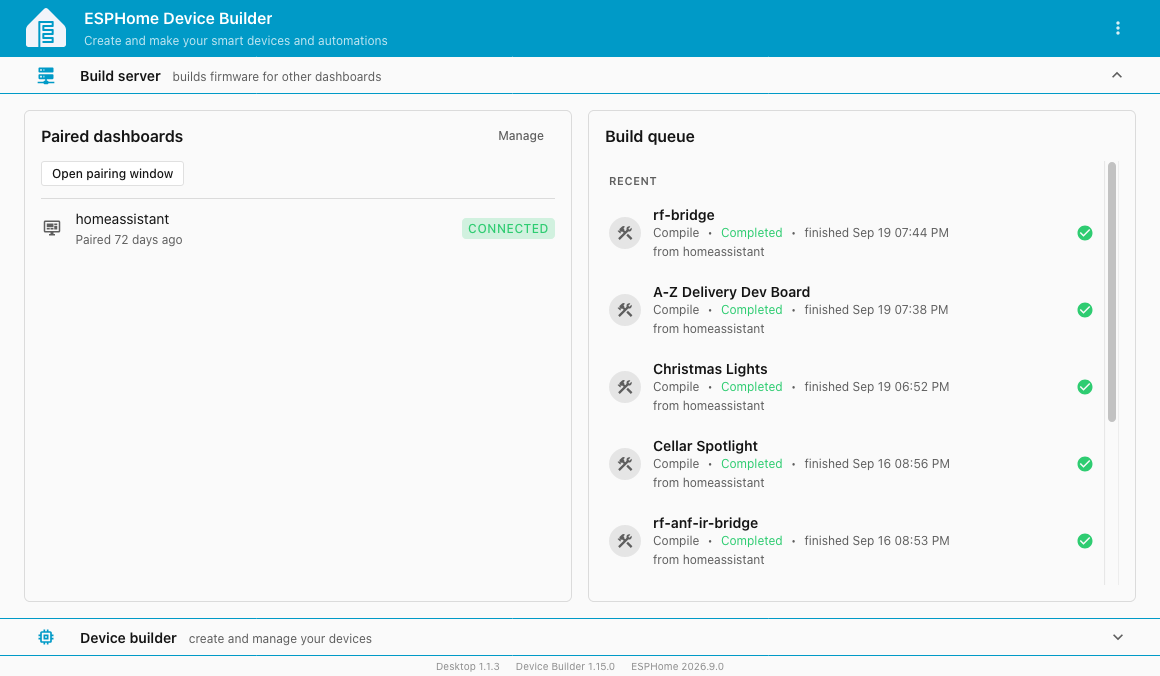The image size is (1160, 676).
Task: Click the green checkmark for rf-anf-ir-bridge
Action: [x=1085, y=541]
